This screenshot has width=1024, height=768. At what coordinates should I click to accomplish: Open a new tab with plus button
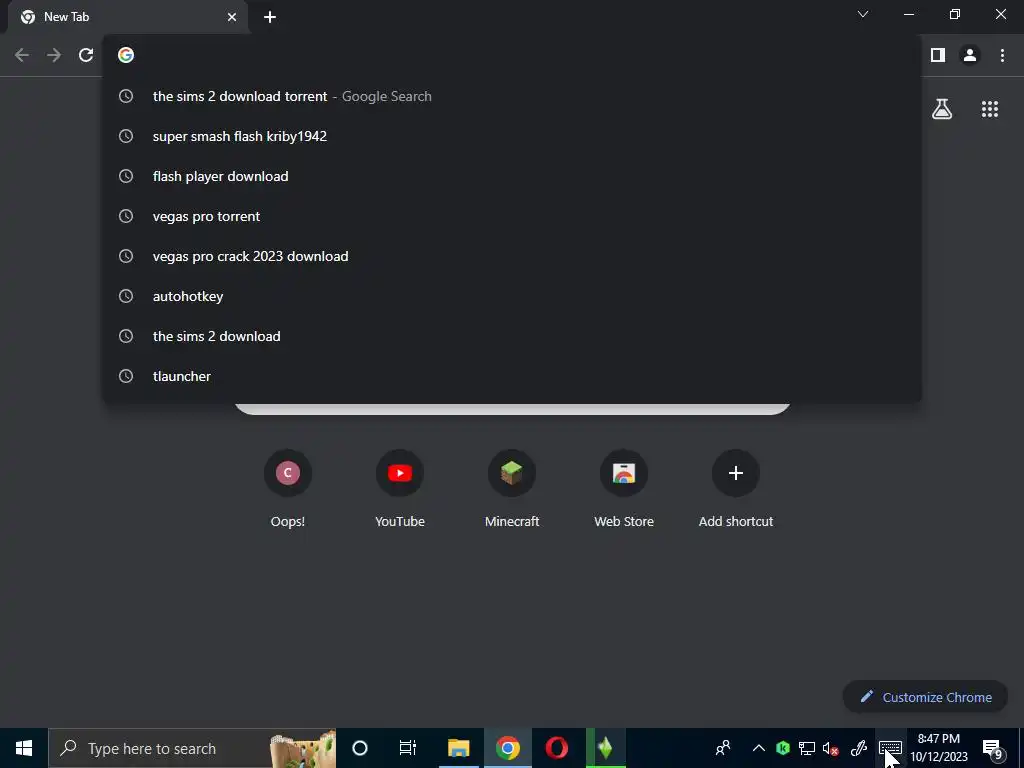270,18
